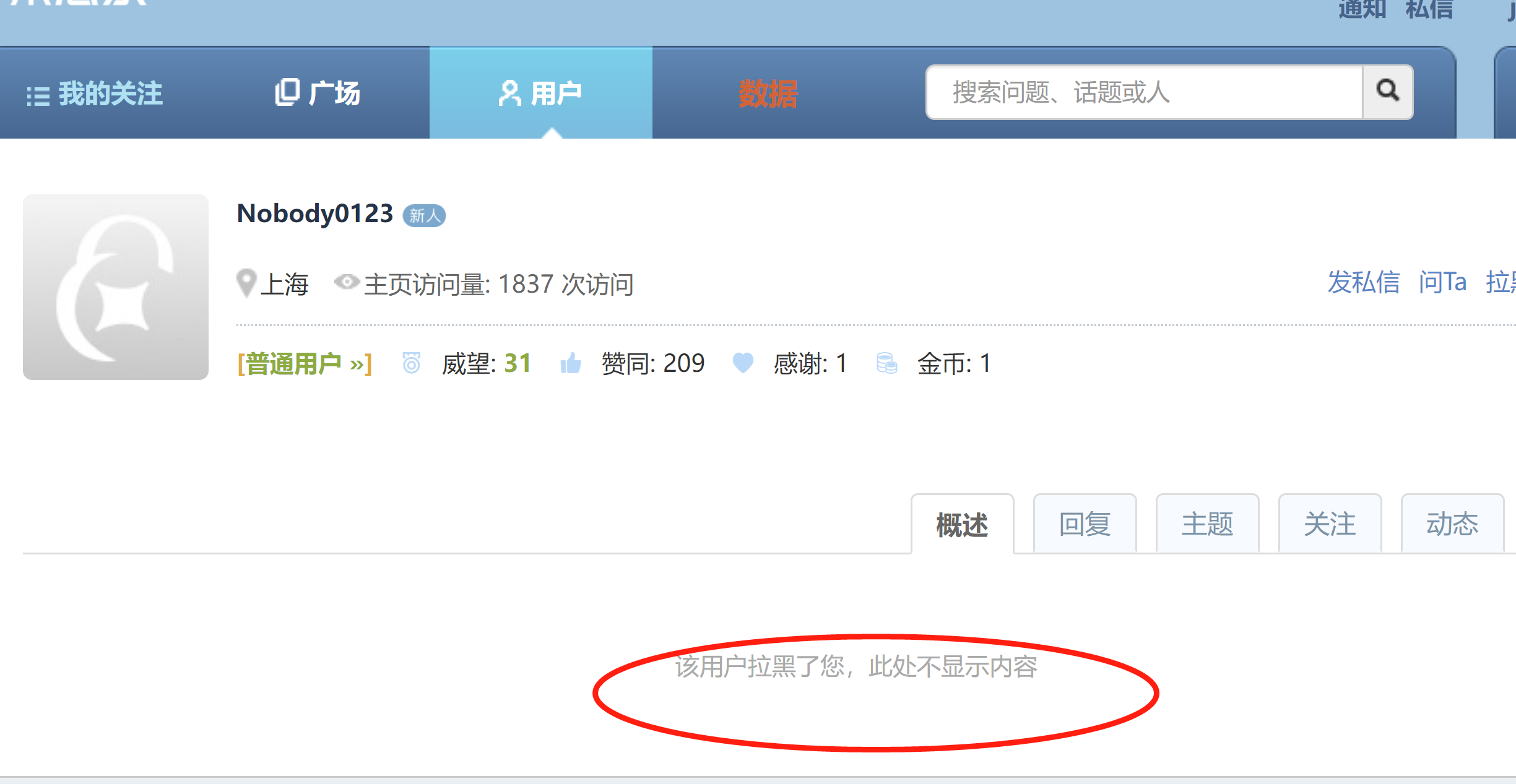
Task: Switch to the 主题 tab
Action: pos(1207,524)
